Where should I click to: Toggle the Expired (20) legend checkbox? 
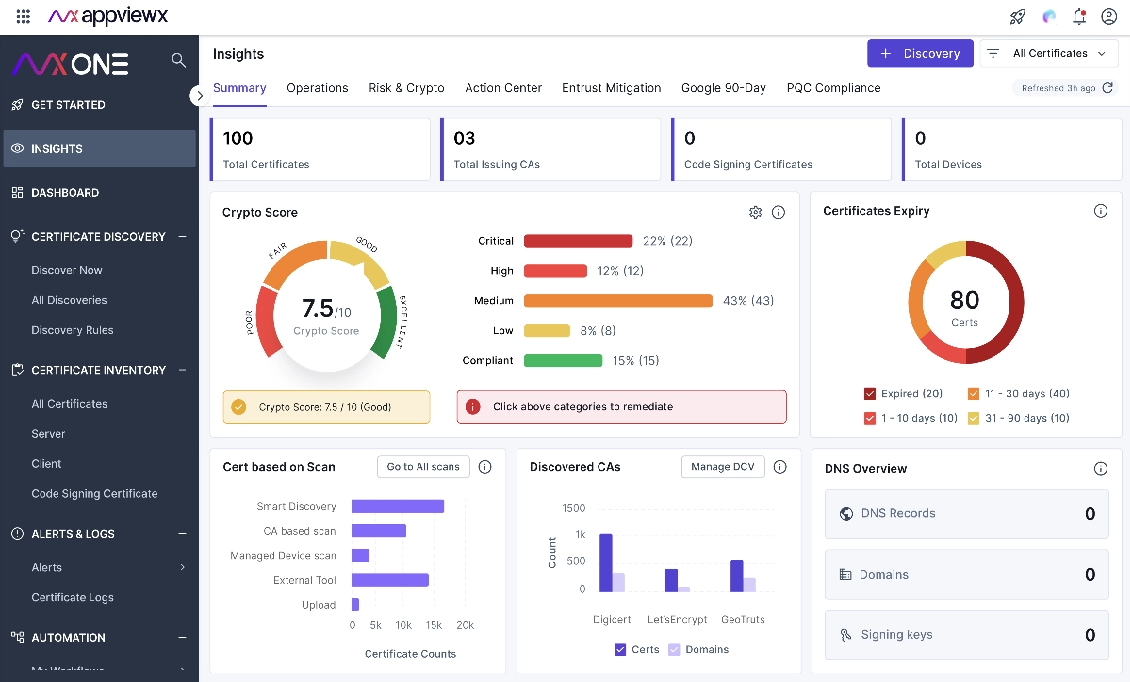tap(870, 394)
